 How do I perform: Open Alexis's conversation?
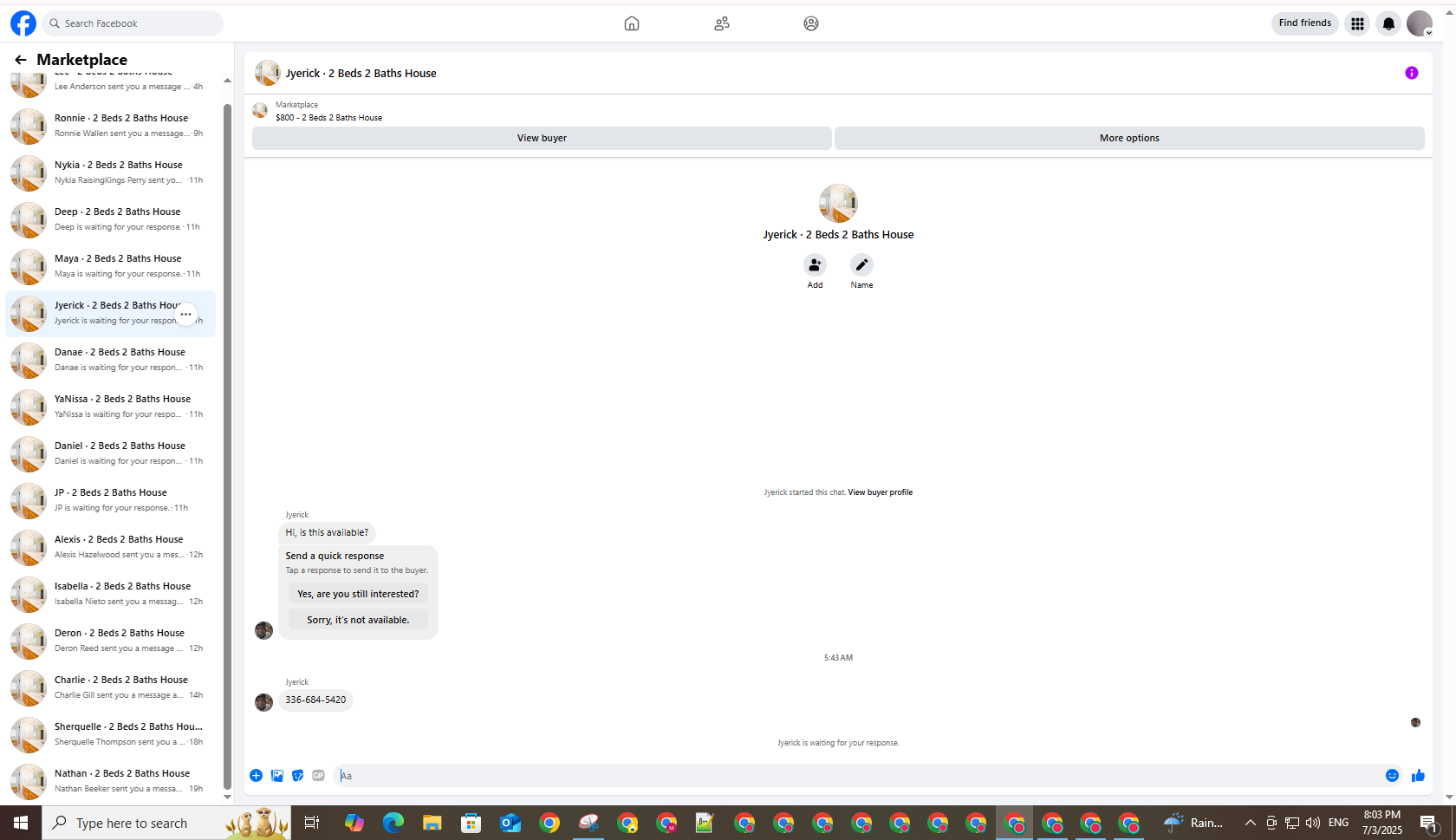[111, 547]
